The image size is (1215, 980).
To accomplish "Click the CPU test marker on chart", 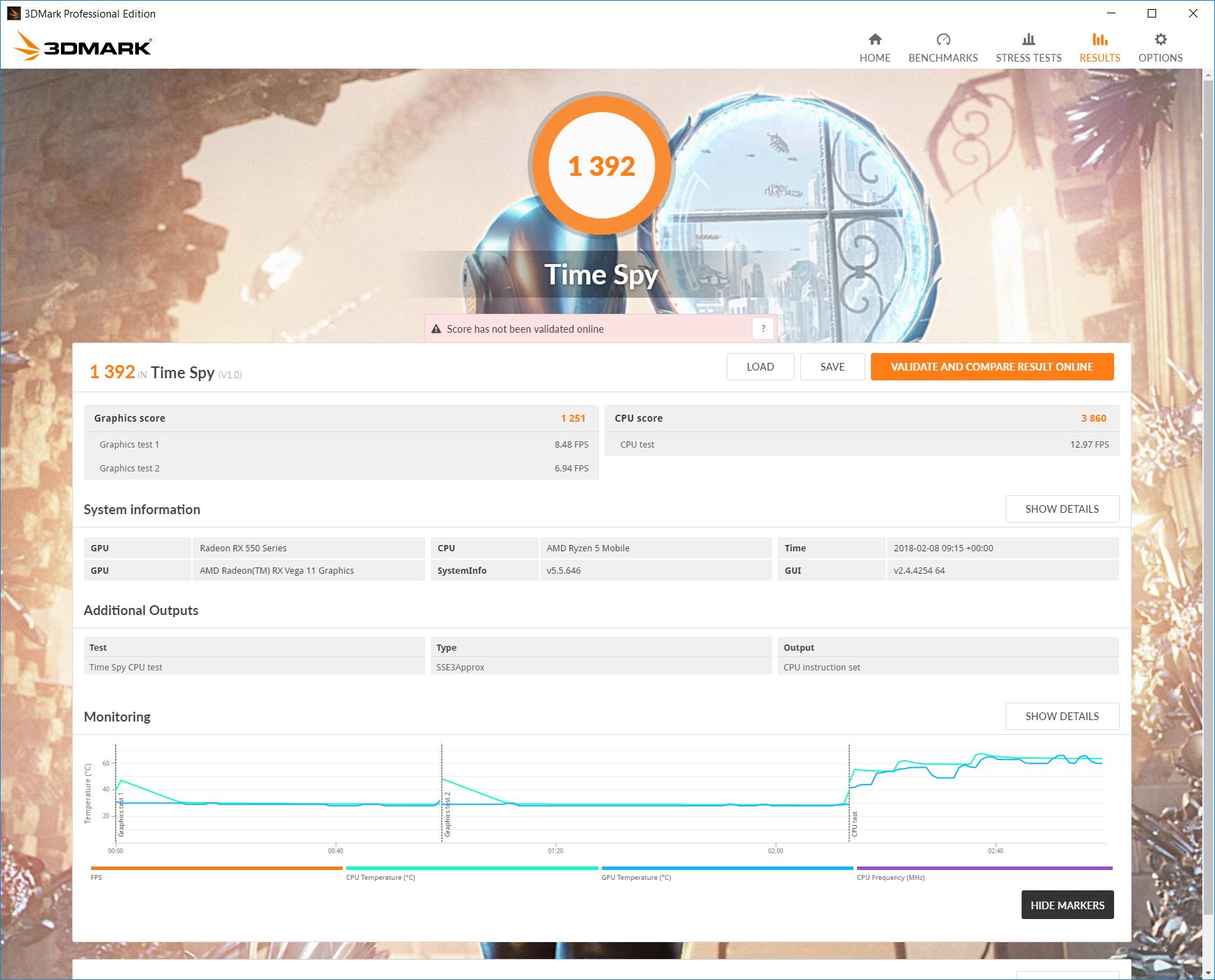I will [854, 824].
